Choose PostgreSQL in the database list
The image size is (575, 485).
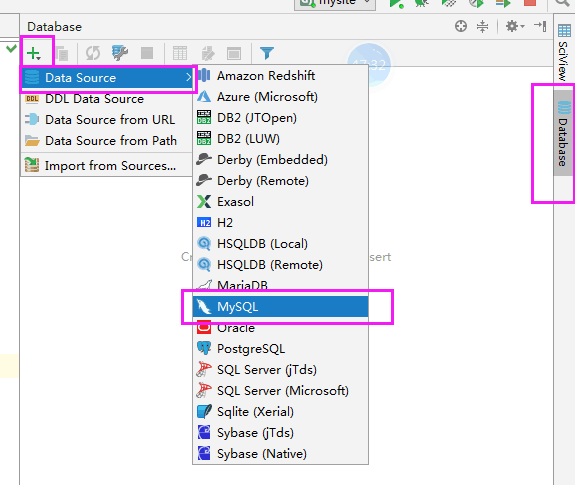280,348
